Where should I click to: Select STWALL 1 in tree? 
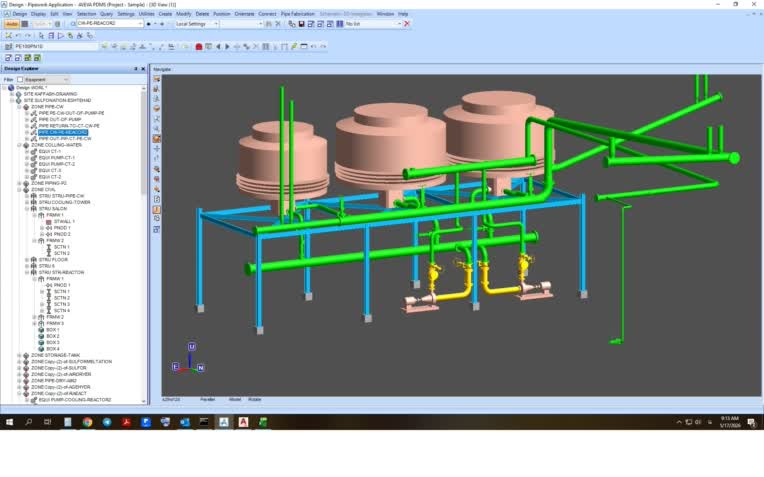click(64, 222)
